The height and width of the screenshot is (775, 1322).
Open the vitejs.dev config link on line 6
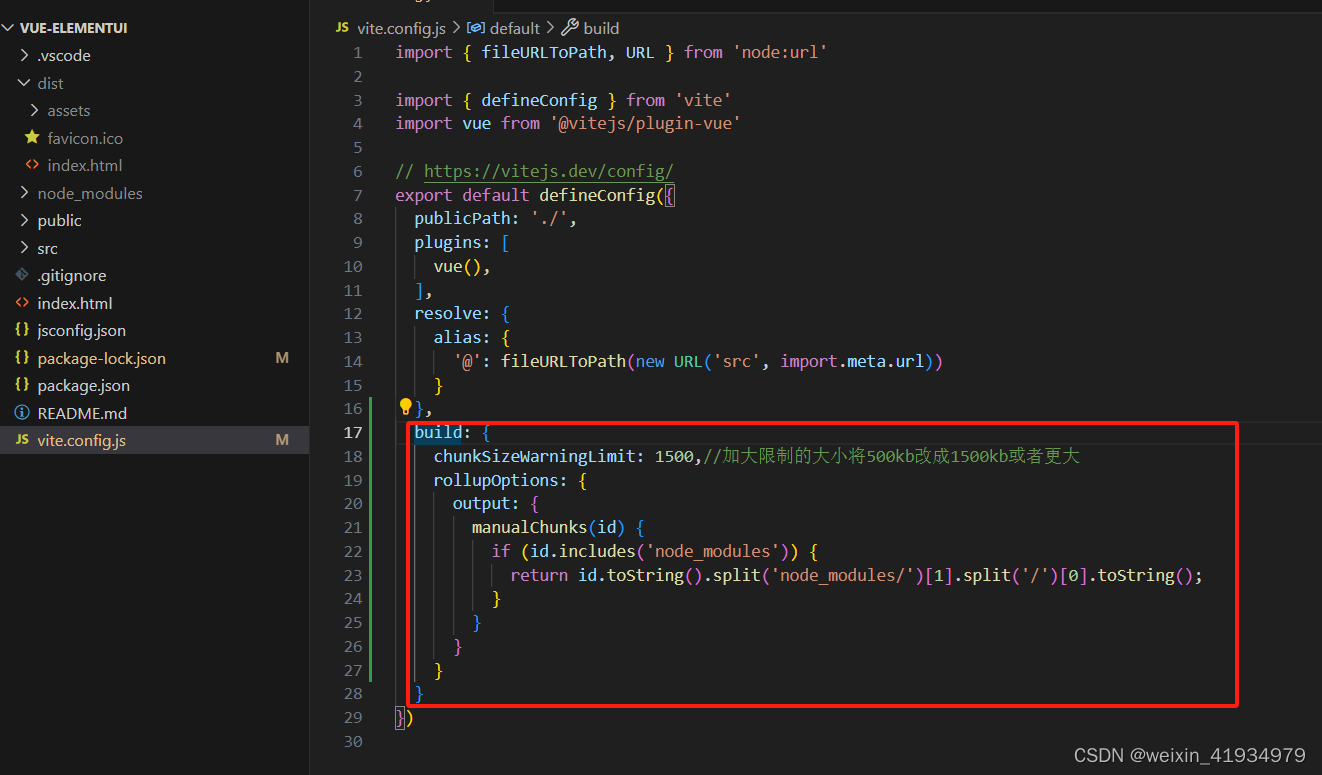(548, 171)
